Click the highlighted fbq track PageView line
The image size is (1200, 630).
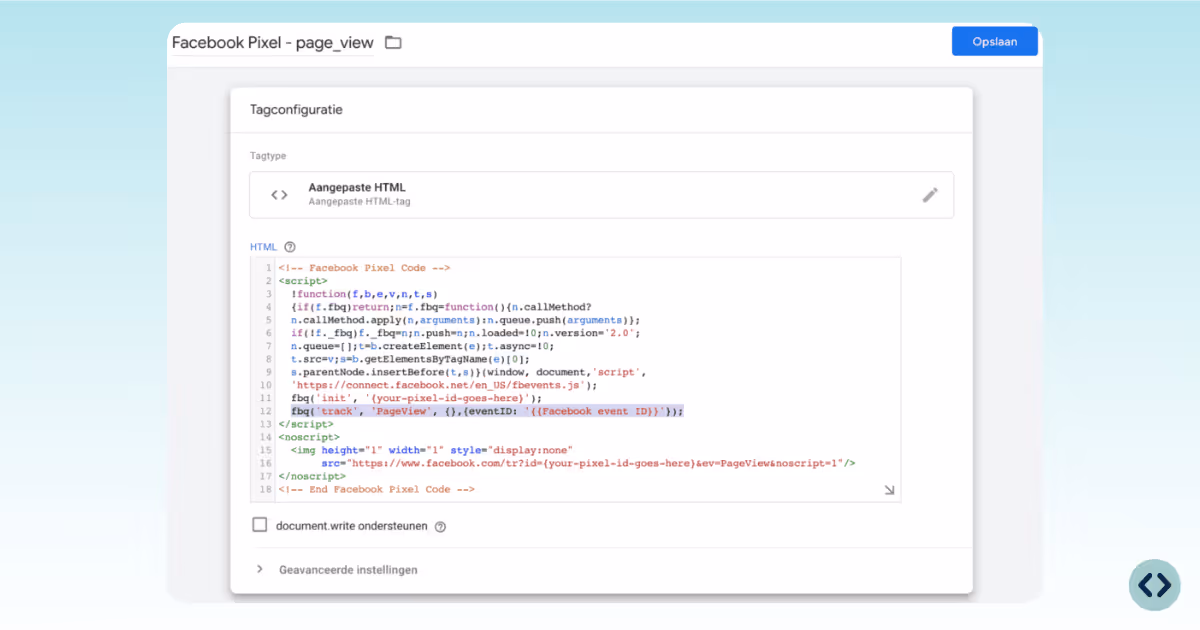click(487, 411)
